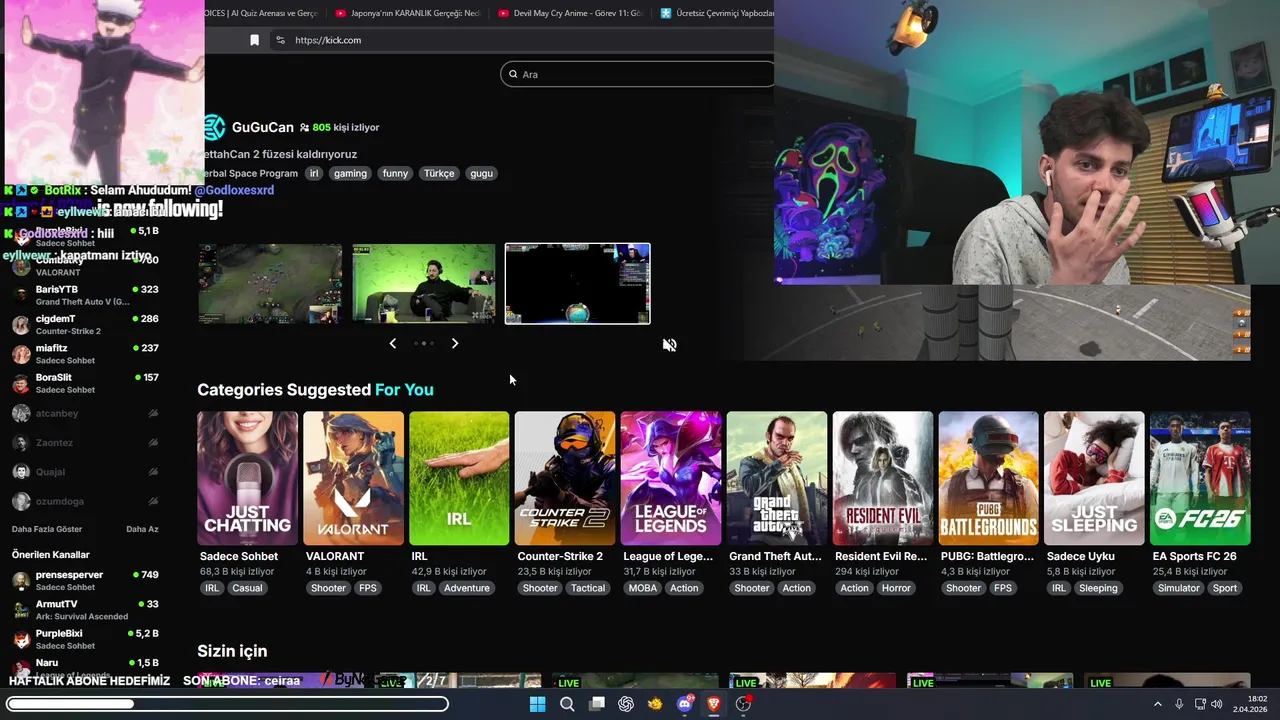Open PurpleBixi avatar in recommended channels
1280x720 pixels.
(21, 638)
